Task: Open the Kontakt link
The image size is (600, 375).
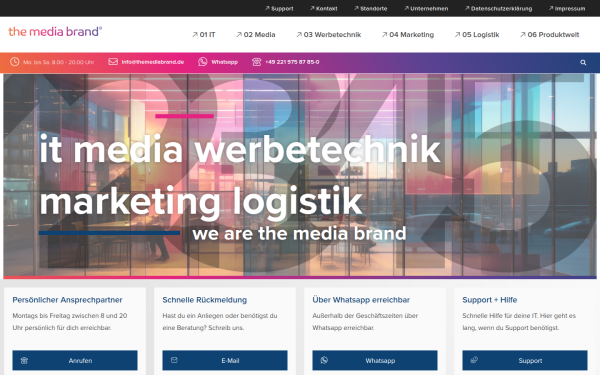Action: coord(323,8)
